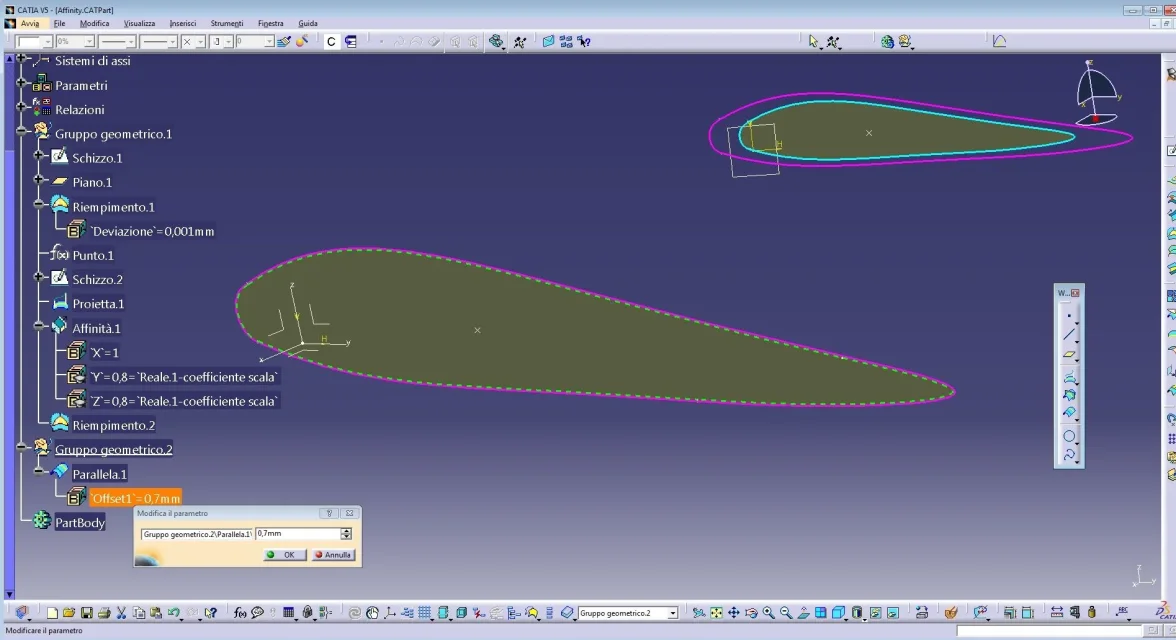Select the Proietta.1 tree item
Screen dimensions: 1176x640
pos(98,304)
